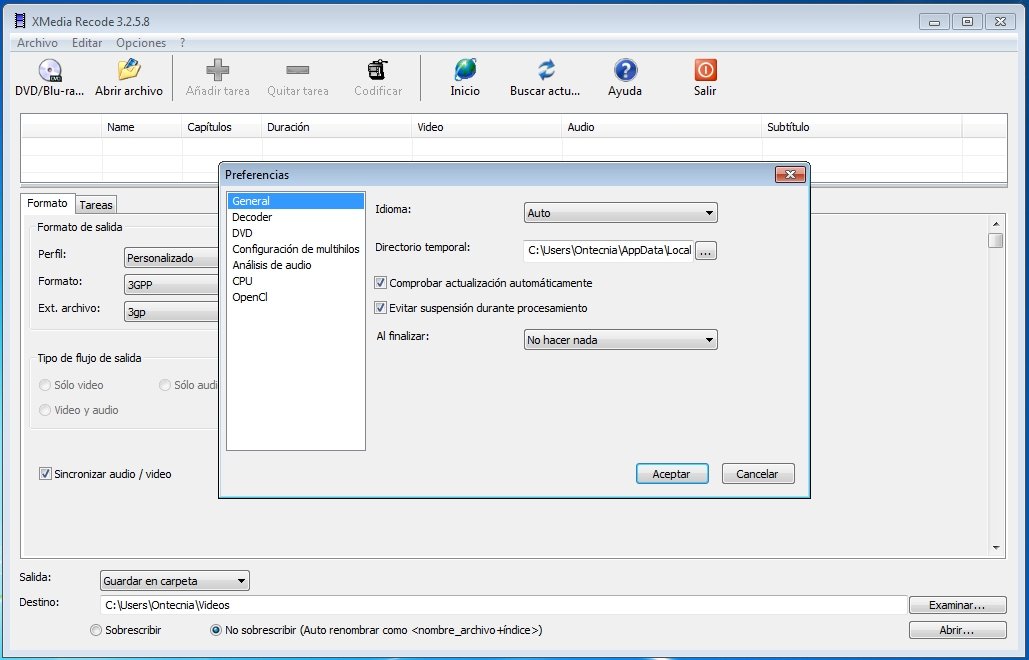This screenshot has height=660, width=1029.
Task: Select the Sobrescribir radio button
Action: [96, 630]
